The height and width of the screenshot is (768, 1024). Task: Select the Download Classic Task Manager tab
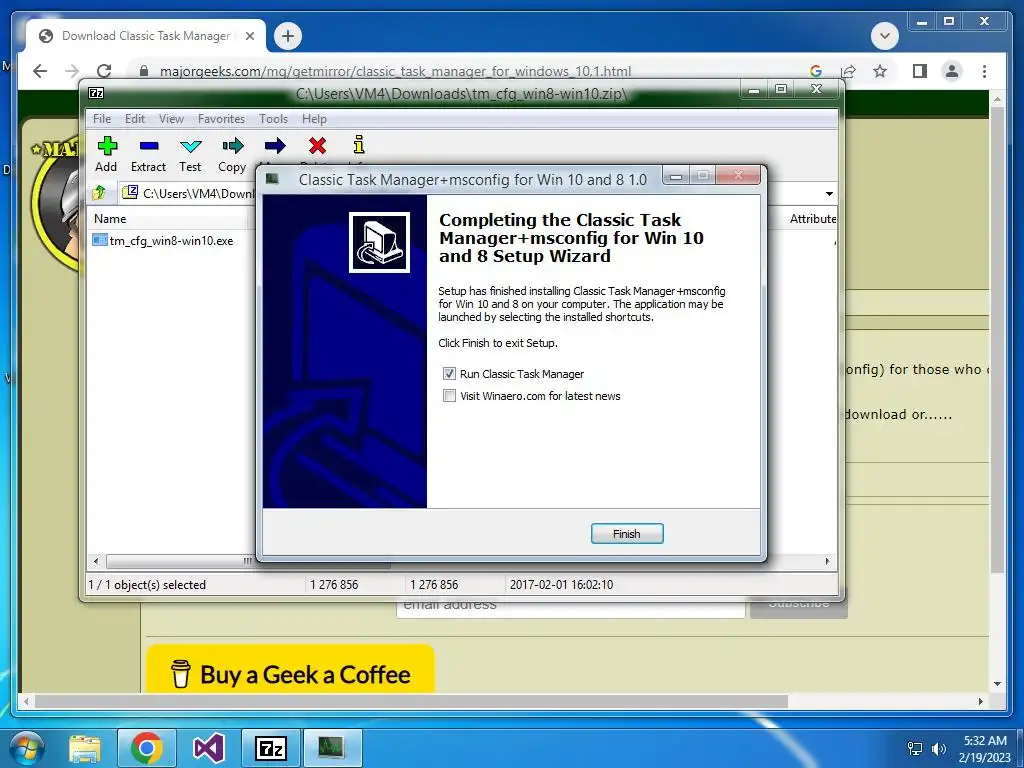pos(146,36)
